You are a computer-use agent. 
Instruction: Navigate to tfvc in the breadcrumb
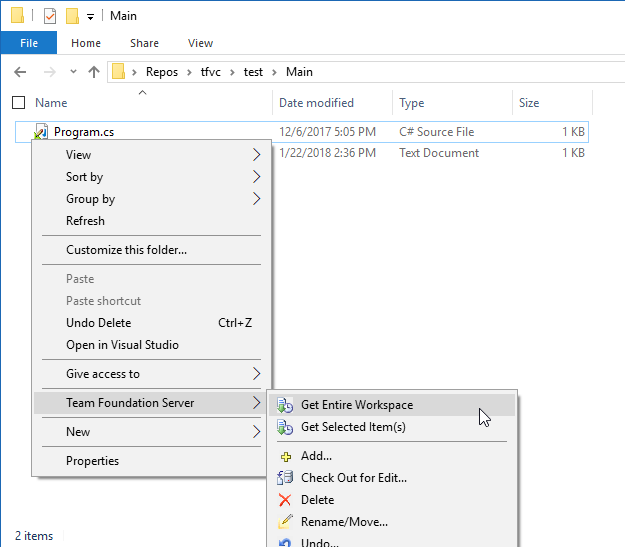coord(210,72)
